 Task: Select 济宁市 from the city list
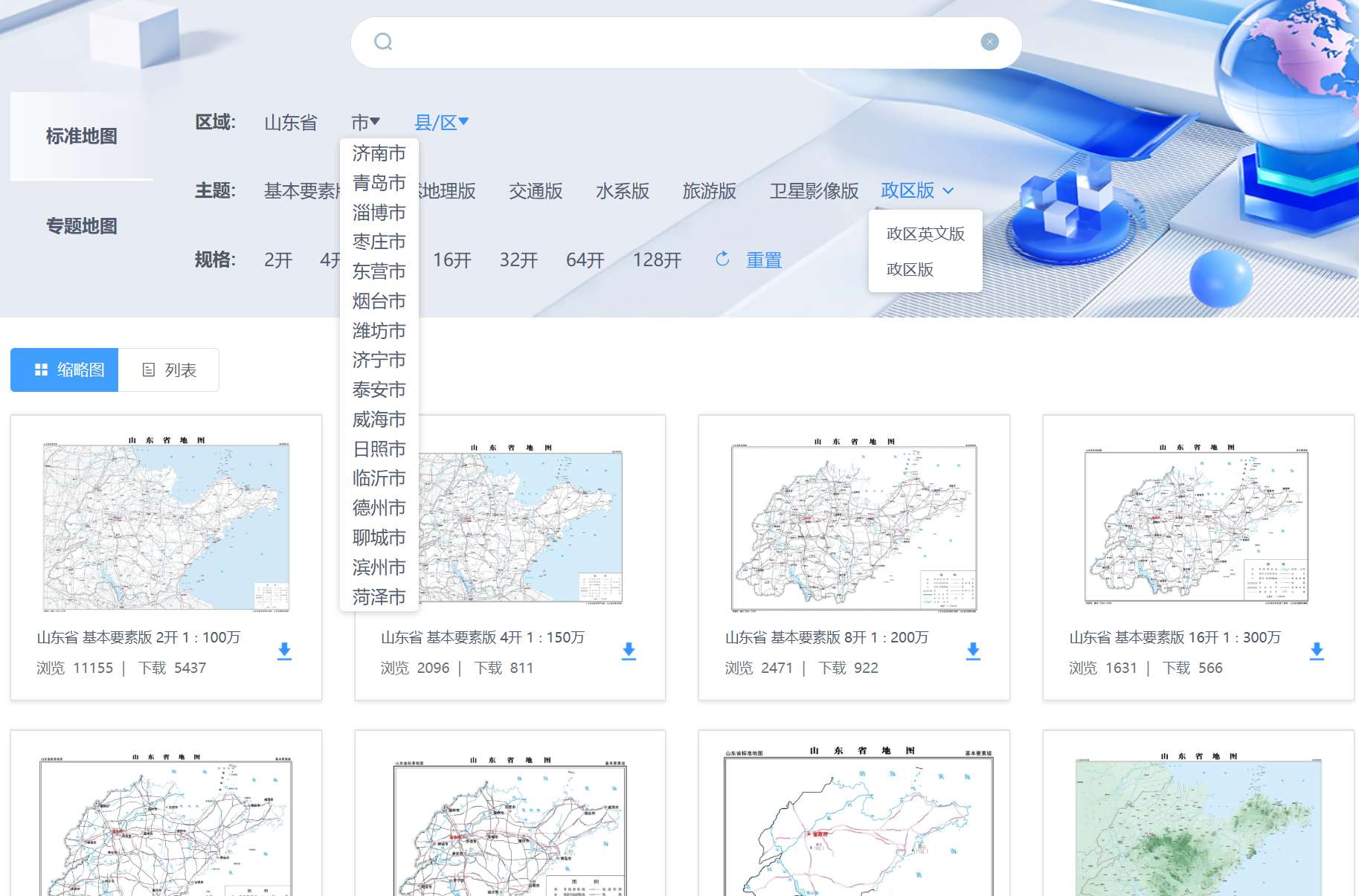tap(379, 360)
